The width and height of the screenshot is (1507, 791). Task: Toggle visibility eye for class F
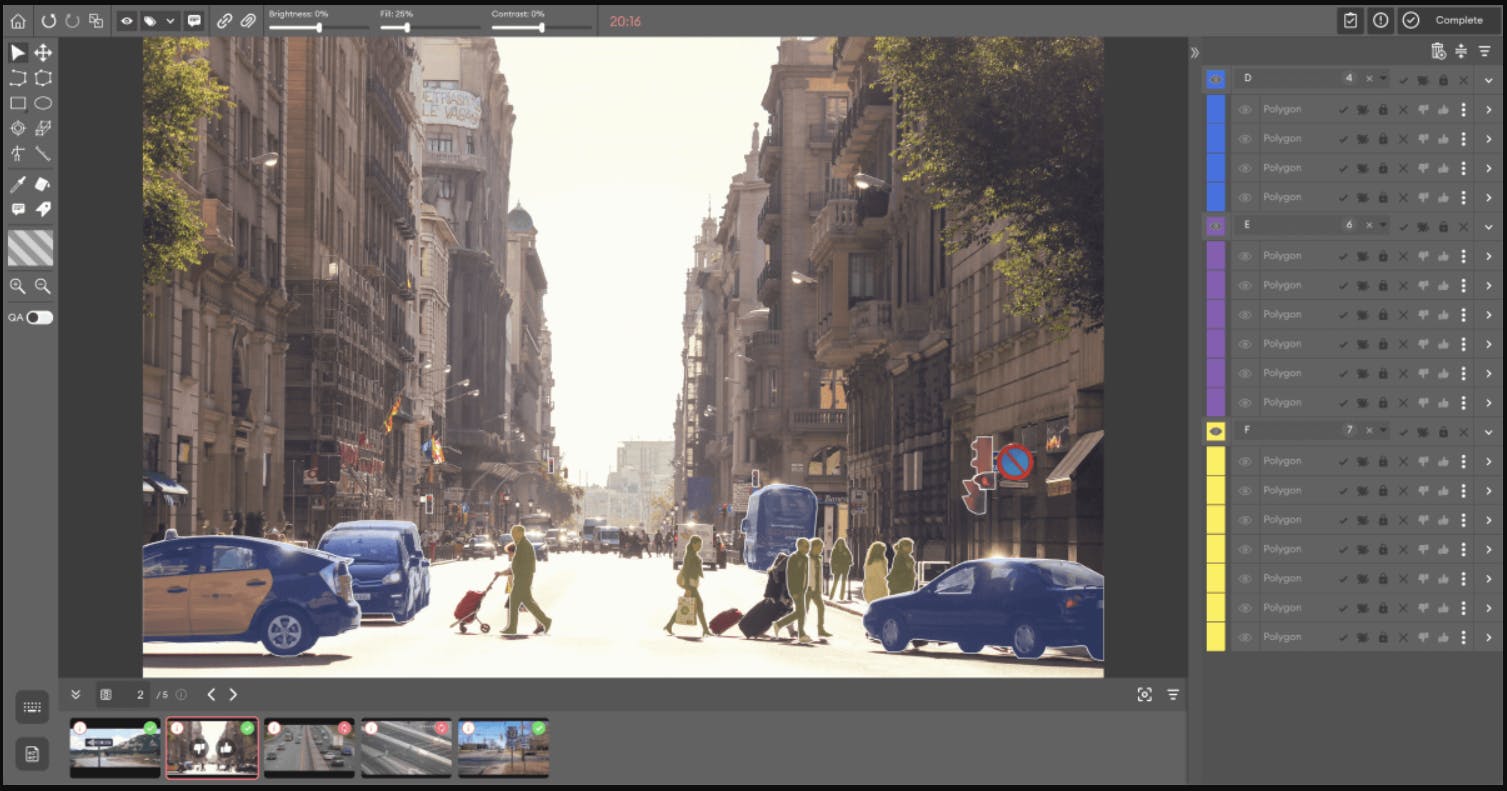pyautogui.click(x=1215, y=431)
